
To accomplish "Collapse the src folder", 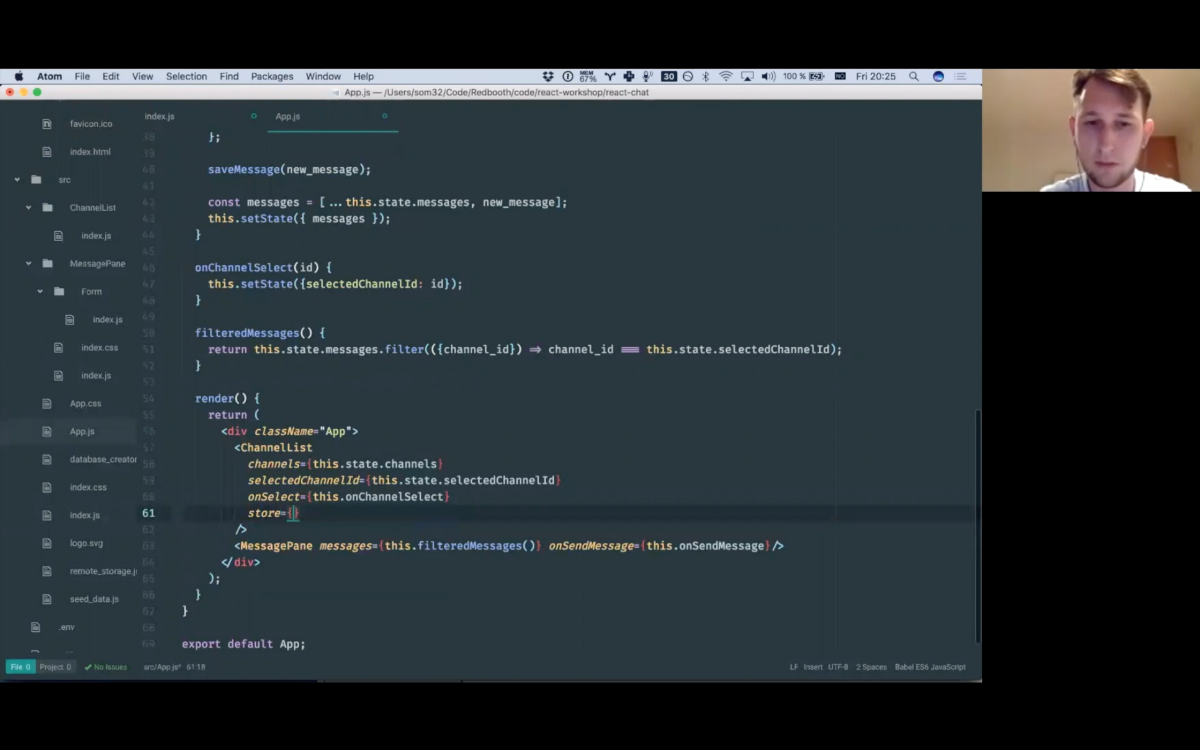I will (x=17, y=180).
